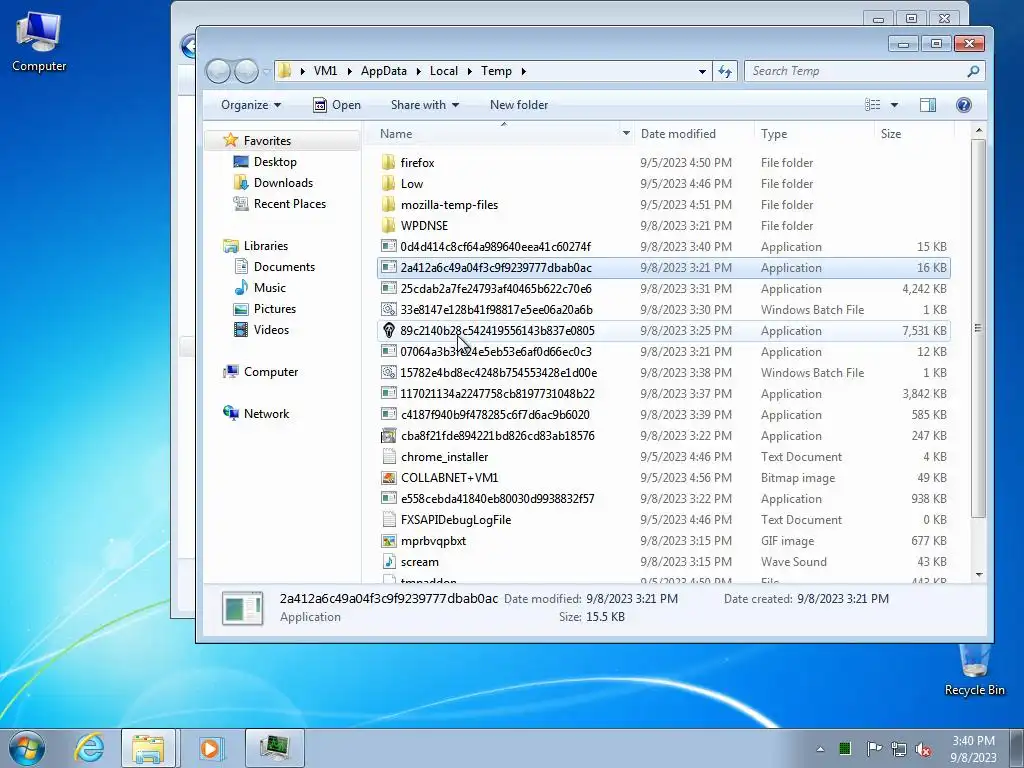Open the Computer desktop icon
This screenshot has height=768, width=1024.
tap(39, 42)
